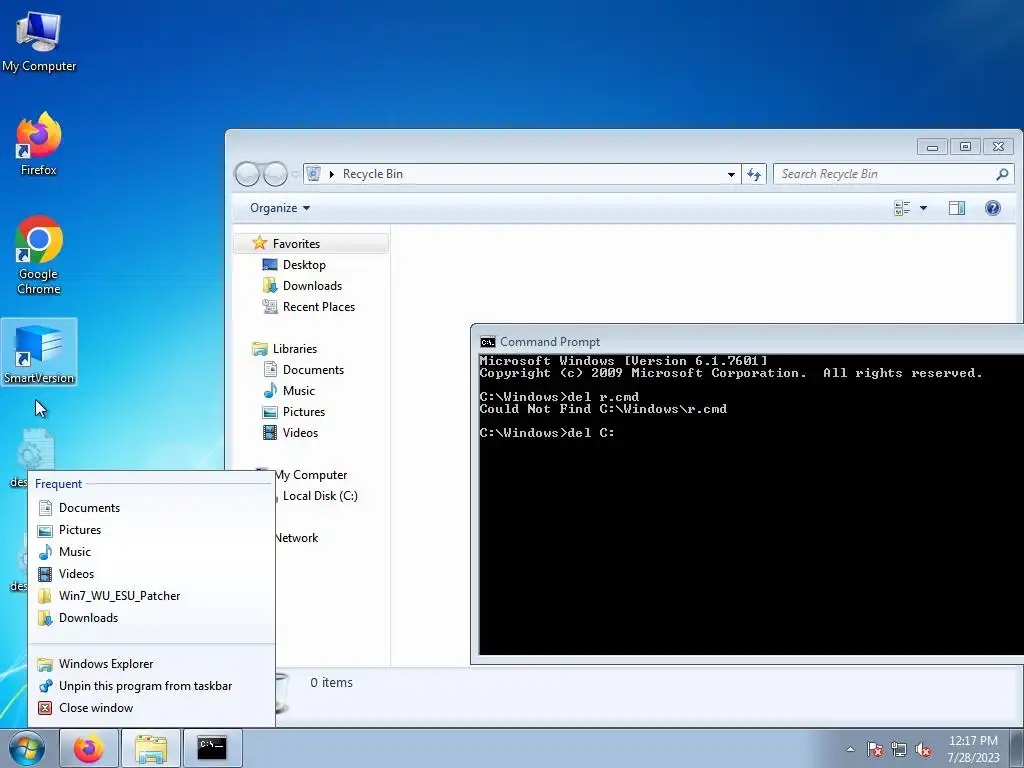Image resolution: width=1024 pixels, height=768 pixels.
Task: Open the address bar history dropdown
Action: 731,174
